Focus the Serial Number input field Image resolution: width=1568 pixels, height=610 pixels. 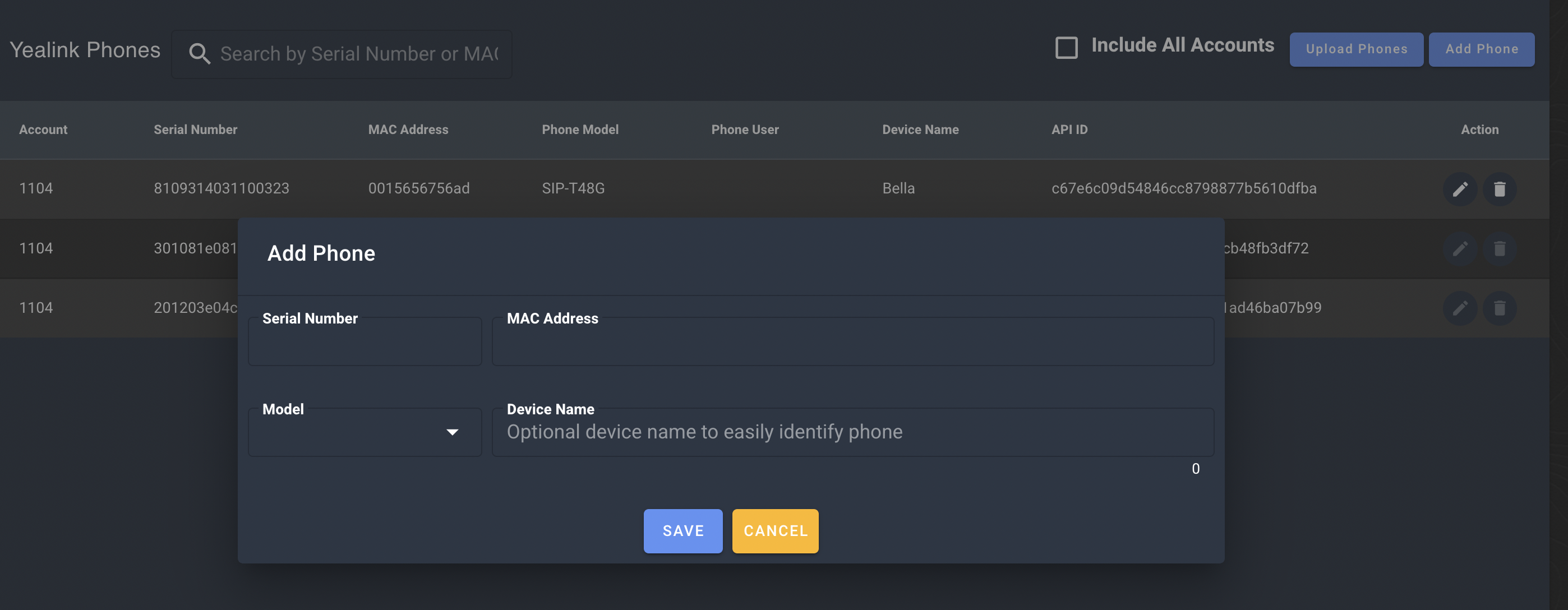click(x=365, y=341)
